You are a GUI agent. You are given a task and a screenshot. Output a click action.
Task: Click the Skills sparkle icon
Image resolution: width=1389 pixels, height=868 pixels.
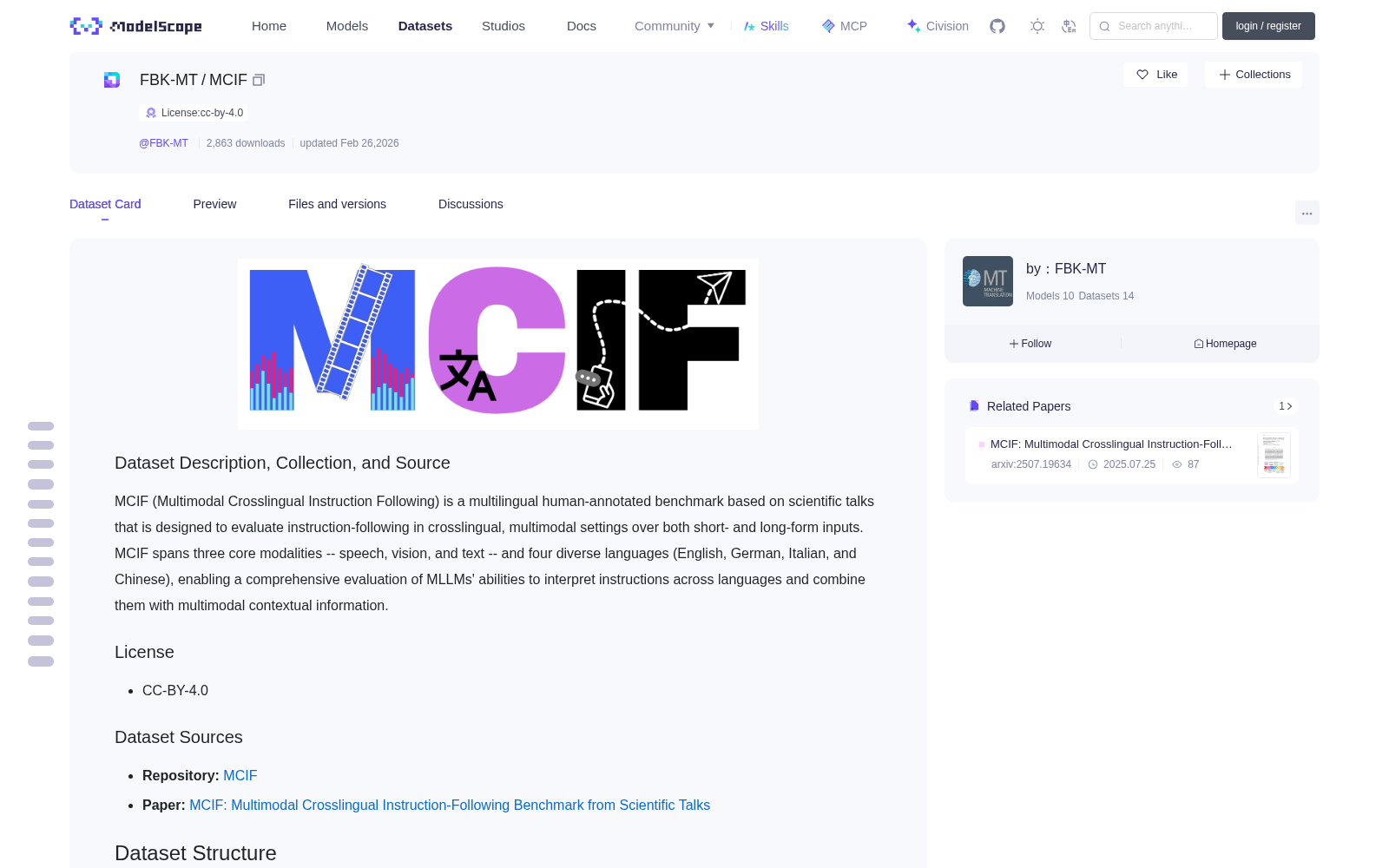[x=749, y=26]
